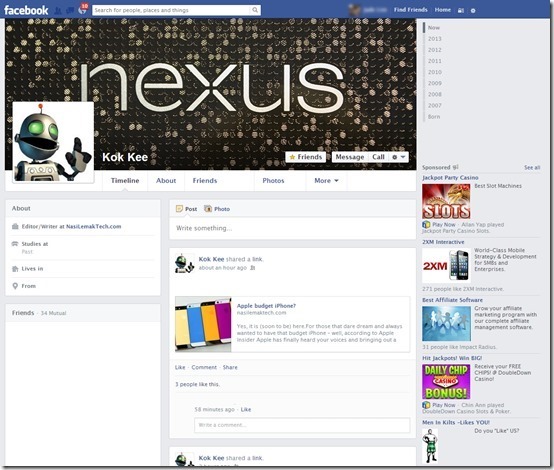Open account settings gear in top bar
This screenshot has width=554, height=470.
(x=473, y=11)
